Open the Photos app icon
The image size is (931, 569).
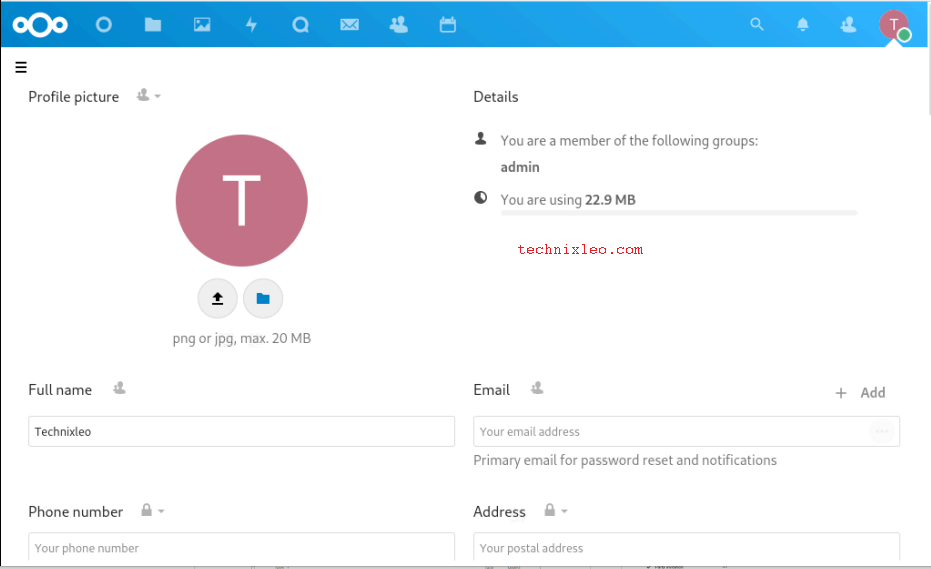(x=202, y=25)
